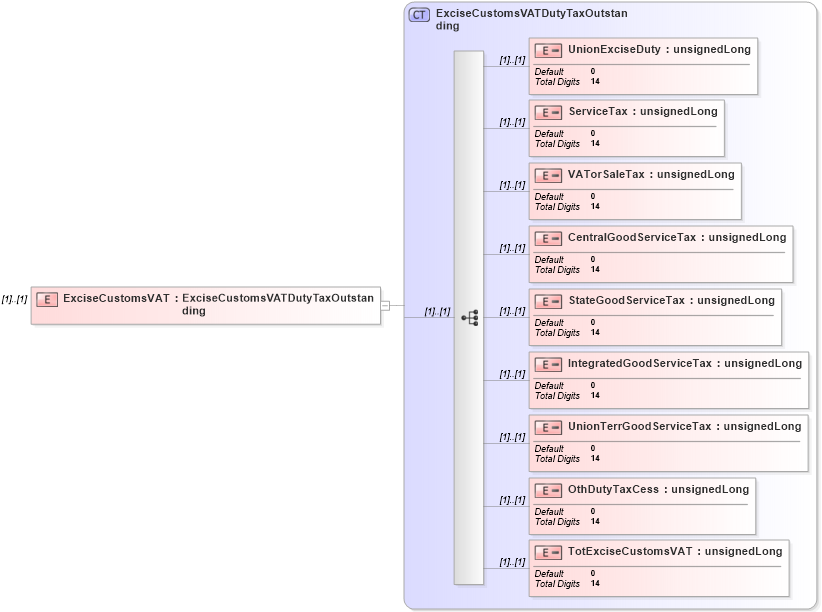Viewport: 822px width, 612px height.
Task: Click the CentralGoodServiceTax element icon
Action: 546,237
